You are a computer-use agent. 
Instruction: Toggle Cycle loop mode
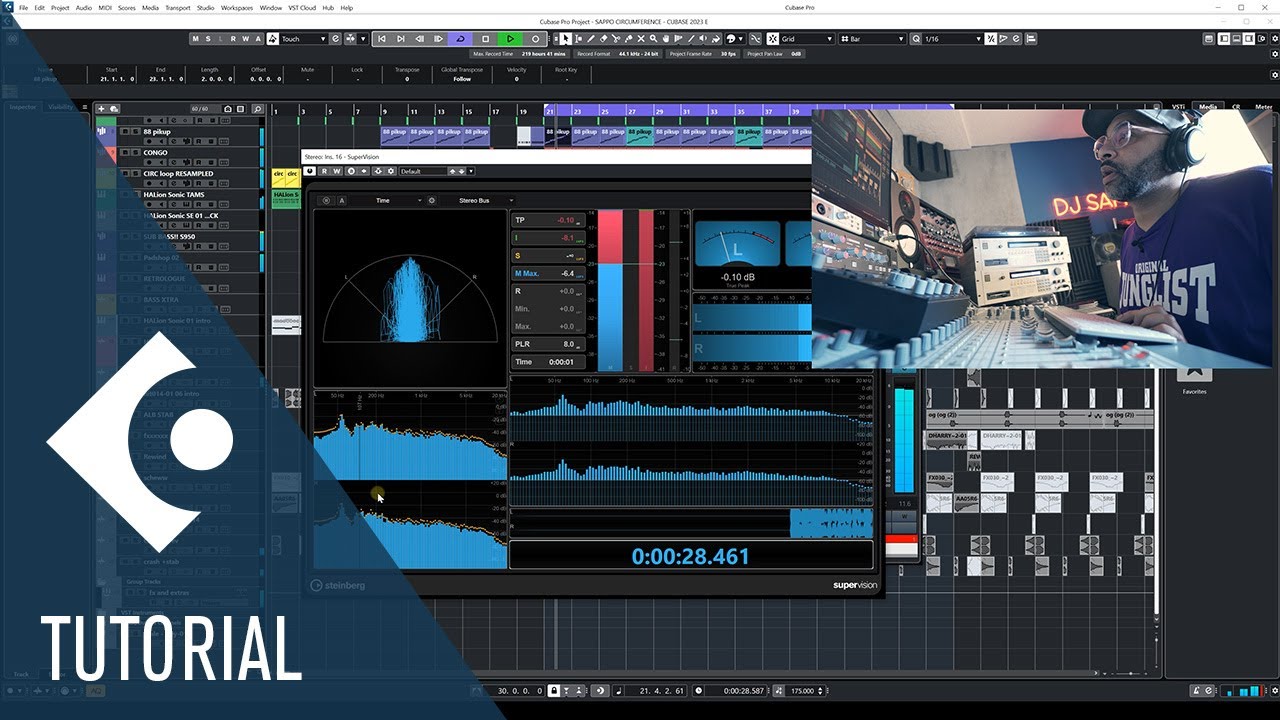coord(460,39)
